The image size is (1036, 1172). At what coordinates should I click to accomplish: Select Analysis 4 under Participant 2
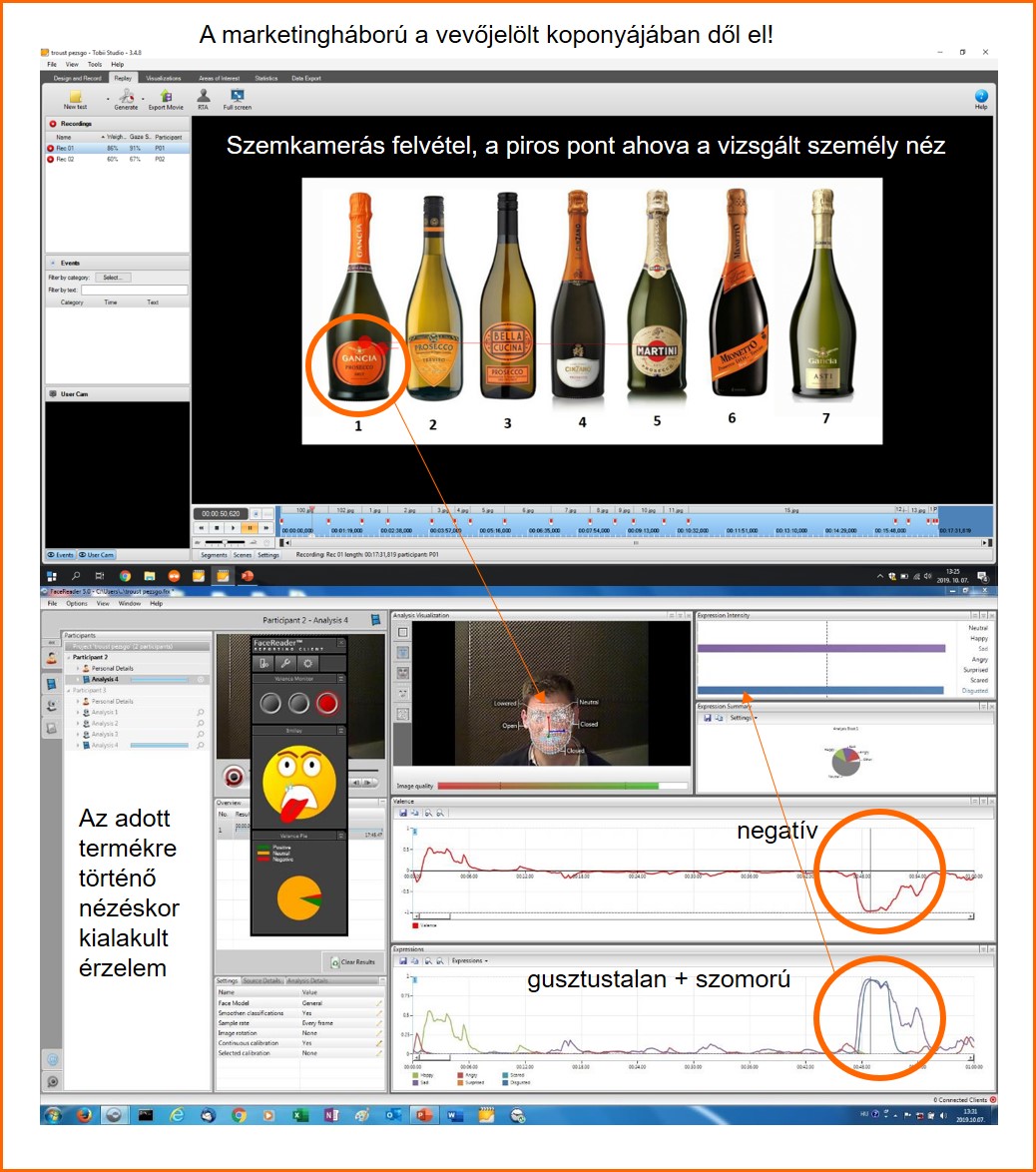pyautogui.click(x=139, y=680)
